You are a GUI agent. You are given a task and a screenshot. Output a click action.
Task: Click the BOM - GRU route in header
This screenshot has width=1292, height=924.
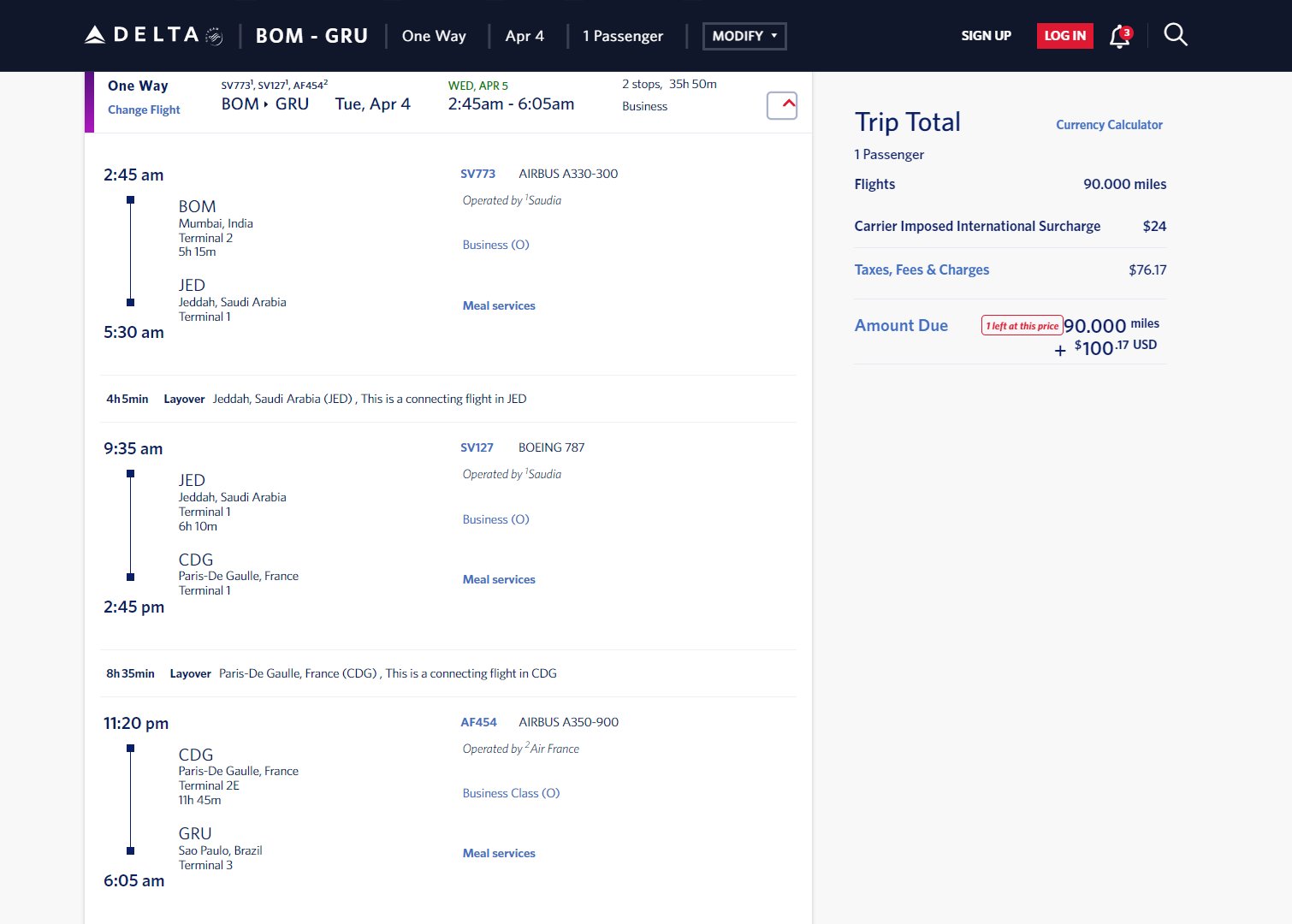[311, 36]
